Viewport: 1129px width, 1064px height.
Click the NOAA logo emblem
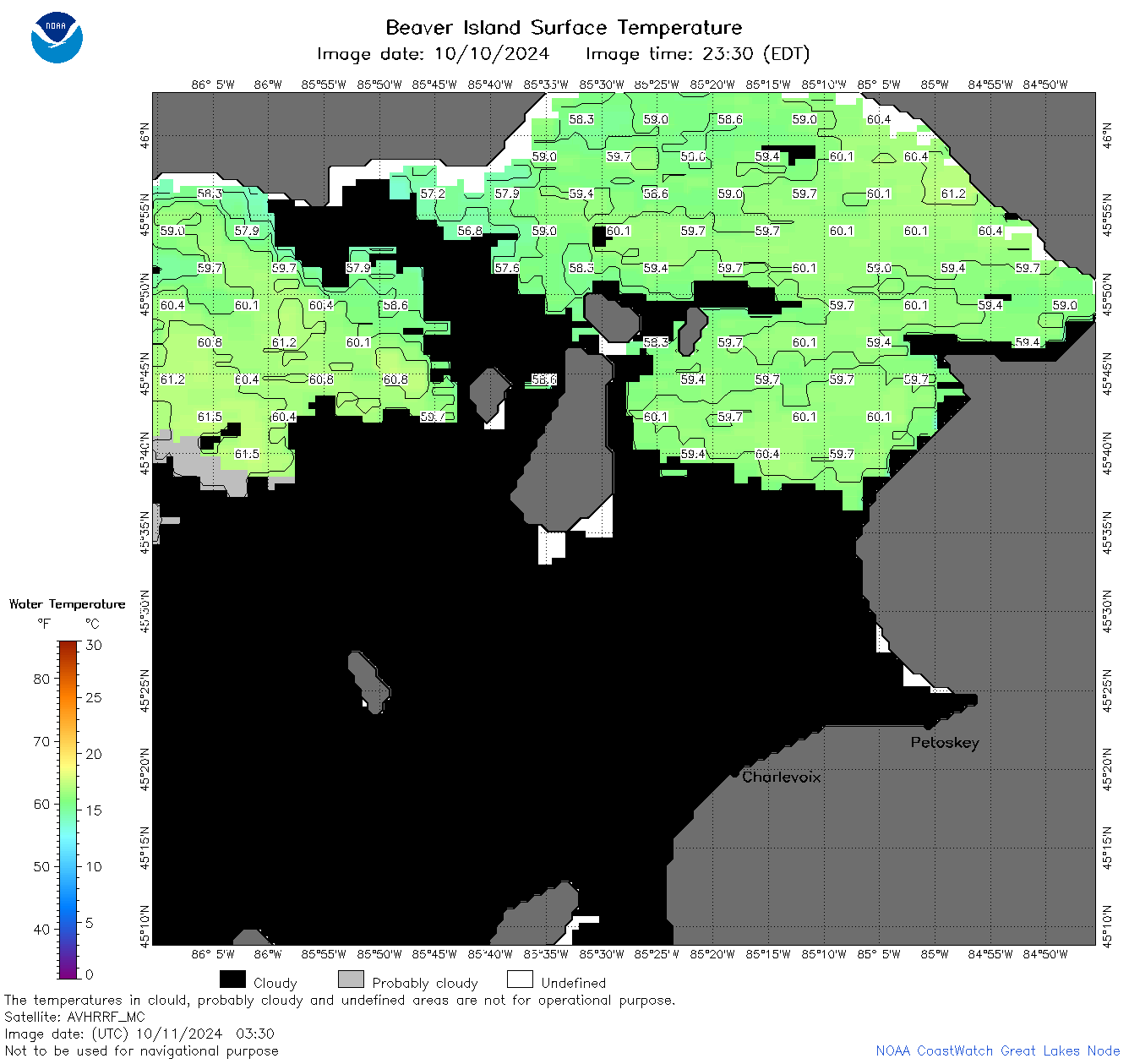click(x=57, y=37)
